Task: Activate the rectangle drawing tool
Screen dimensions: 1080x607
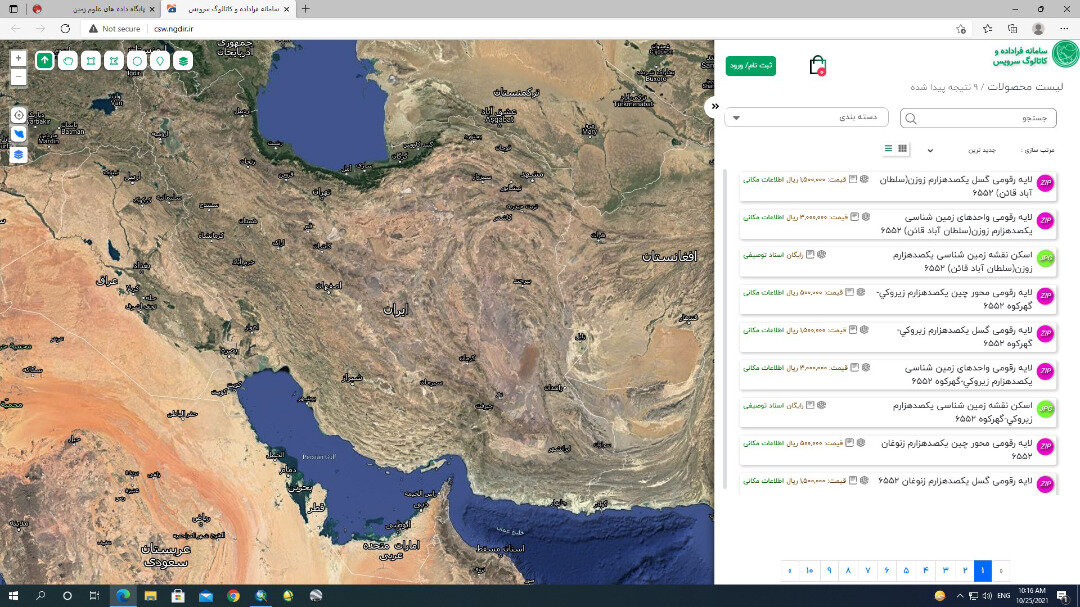Action: pos(91,61)
